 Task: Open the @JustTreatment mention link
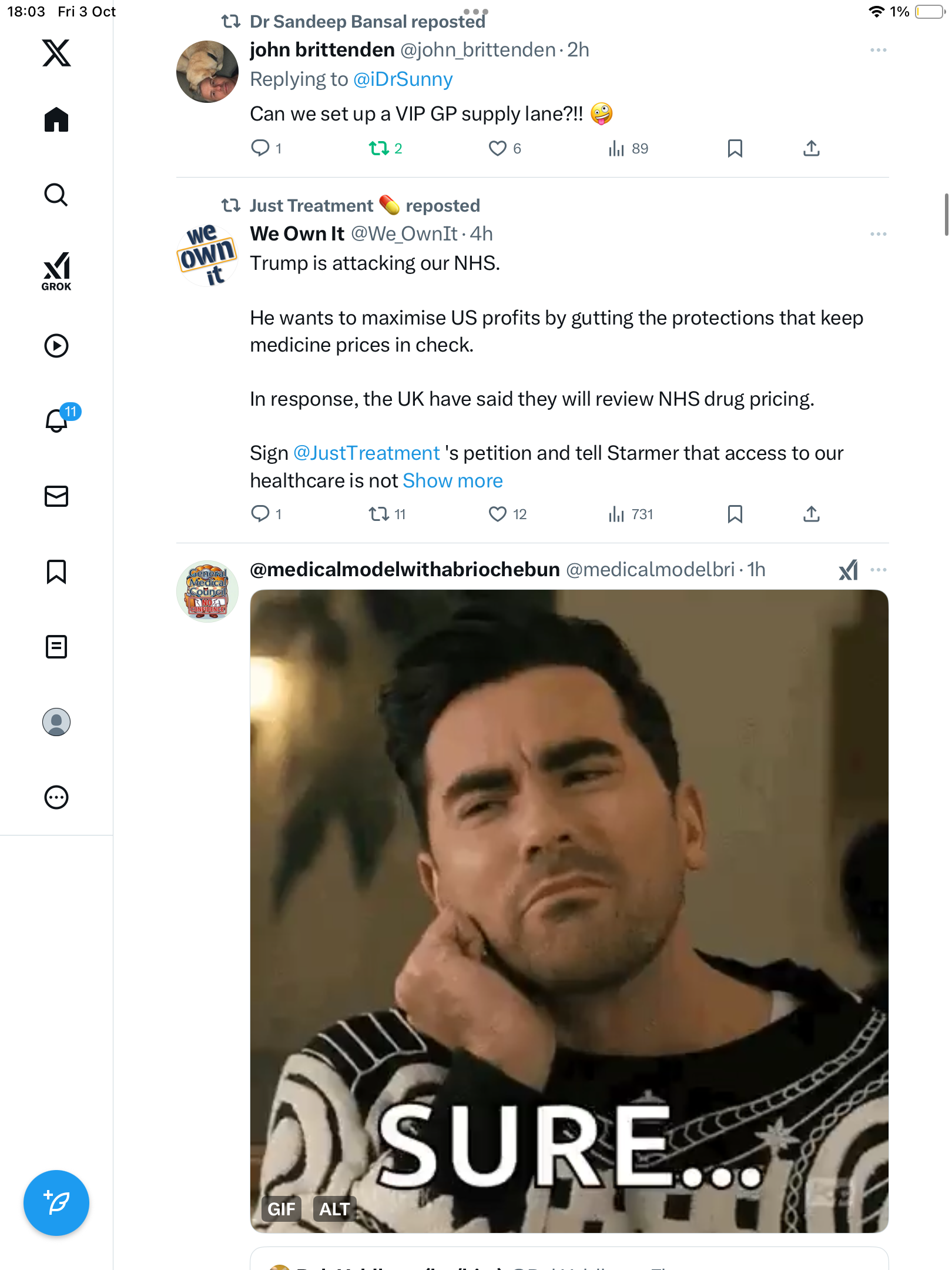pos(366,453)
